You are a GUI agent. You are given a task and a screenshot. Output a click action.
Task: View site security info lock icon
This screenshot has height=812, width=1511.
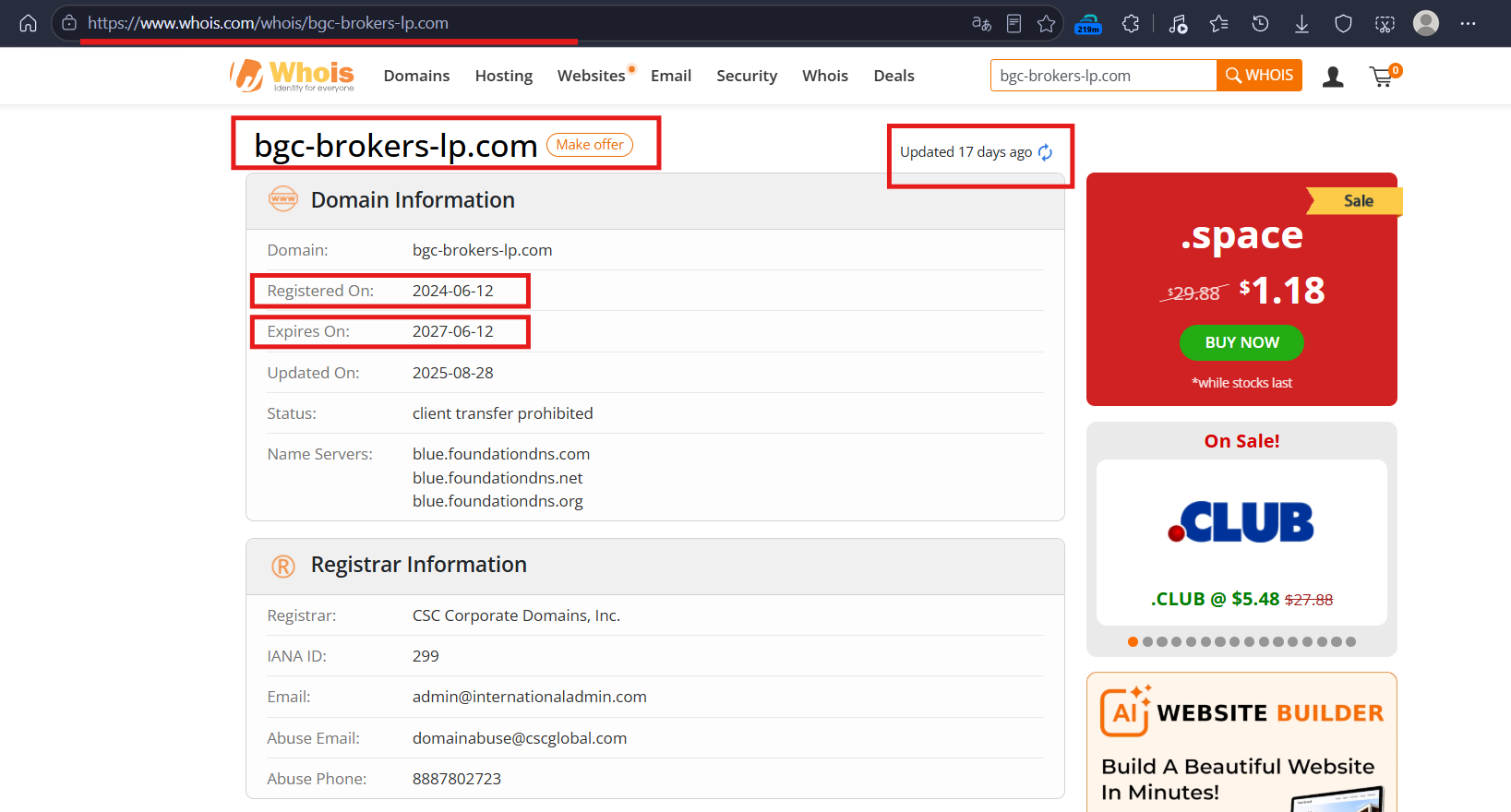69,23
